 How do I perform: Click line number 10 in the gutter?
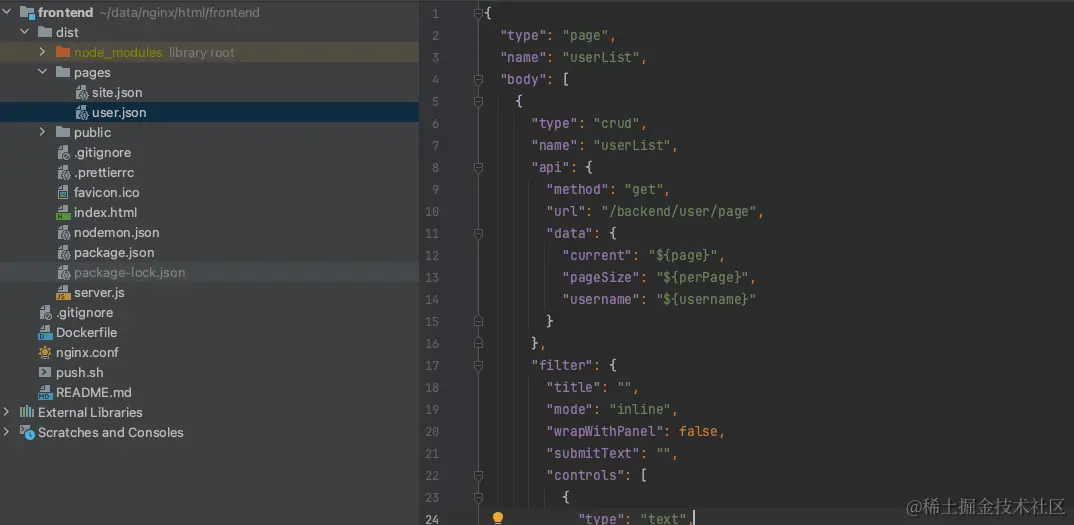point(432,211)
